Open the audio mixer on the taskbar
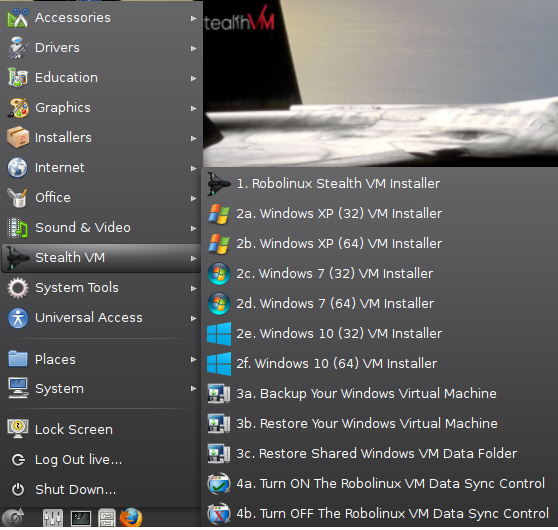 pyautogui.click(x=53, y=518)
